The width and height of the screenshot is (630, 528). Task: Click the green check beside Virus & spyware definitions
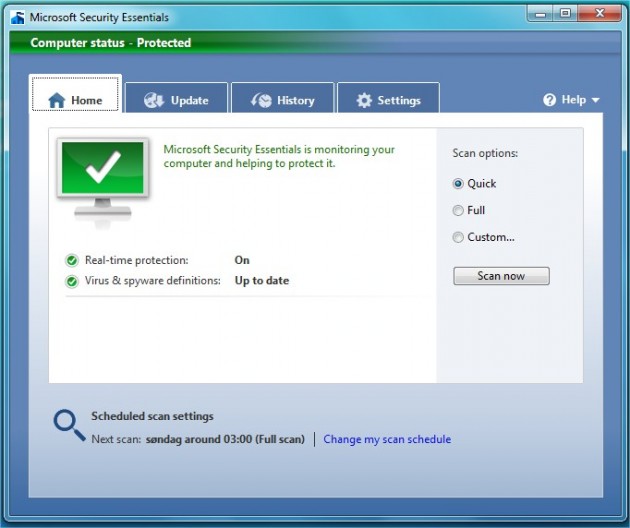coord(72,281)
